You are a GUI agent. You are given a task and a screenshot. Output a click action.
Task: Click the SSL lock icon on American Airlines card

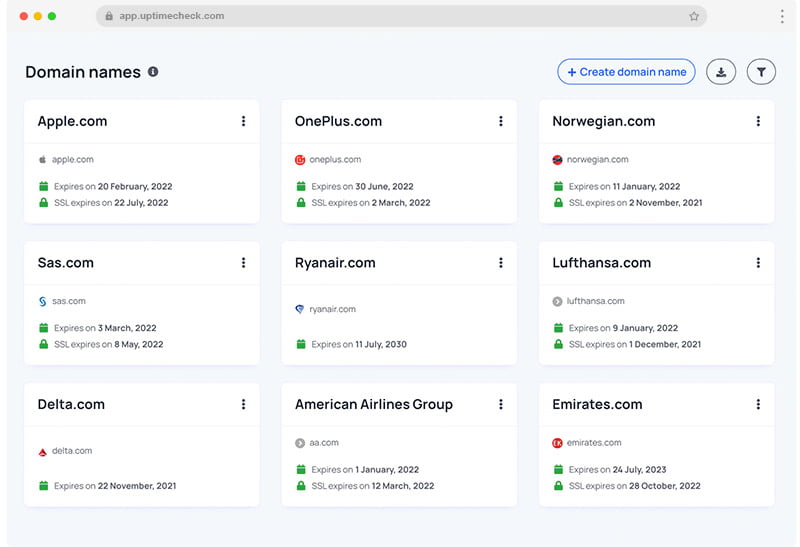pyautogui.click(x=301, y=486)
